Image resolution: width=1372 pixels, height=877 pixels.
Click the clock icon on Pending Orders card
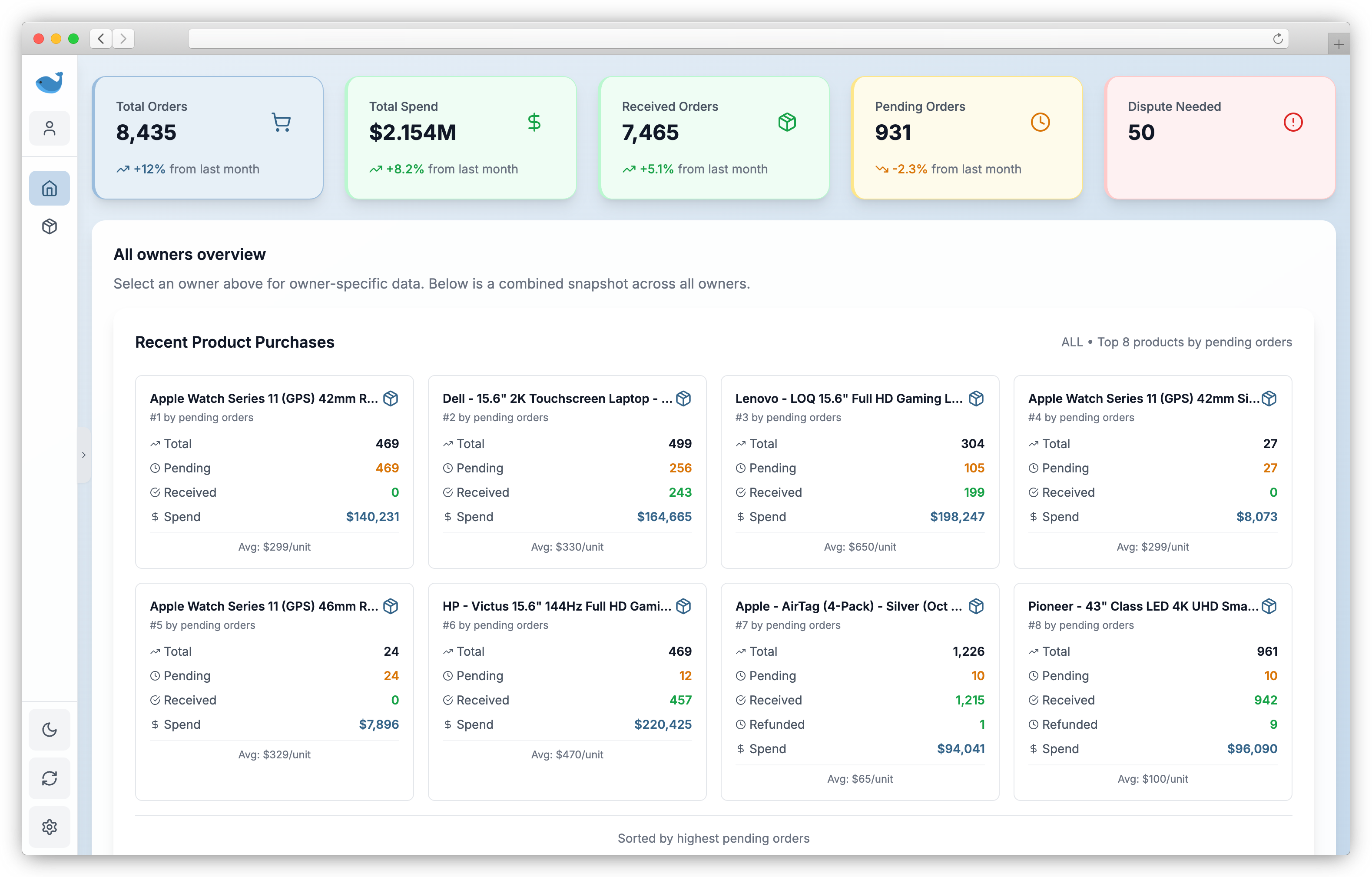(1041, 122)
